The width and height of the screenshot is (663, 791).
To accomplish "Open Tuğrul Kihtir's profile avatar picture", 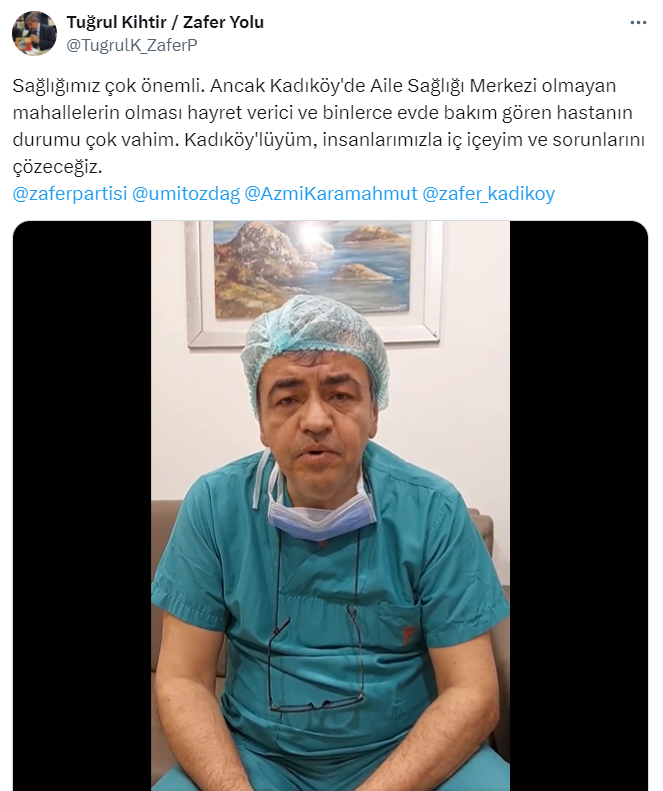I will 34,33.
